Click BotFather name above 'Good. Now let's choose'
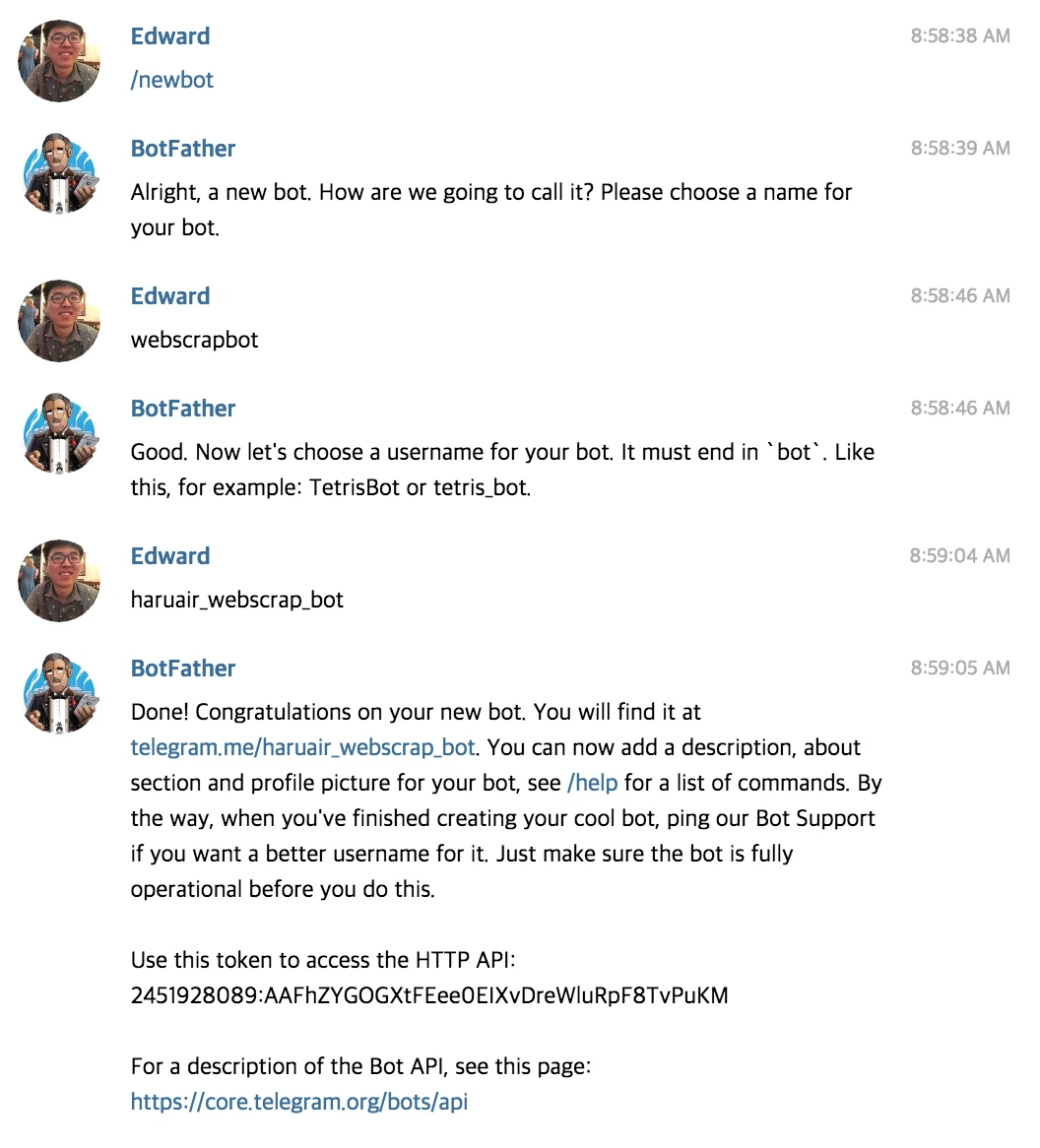1040x1148 pixels. point(183,409)
